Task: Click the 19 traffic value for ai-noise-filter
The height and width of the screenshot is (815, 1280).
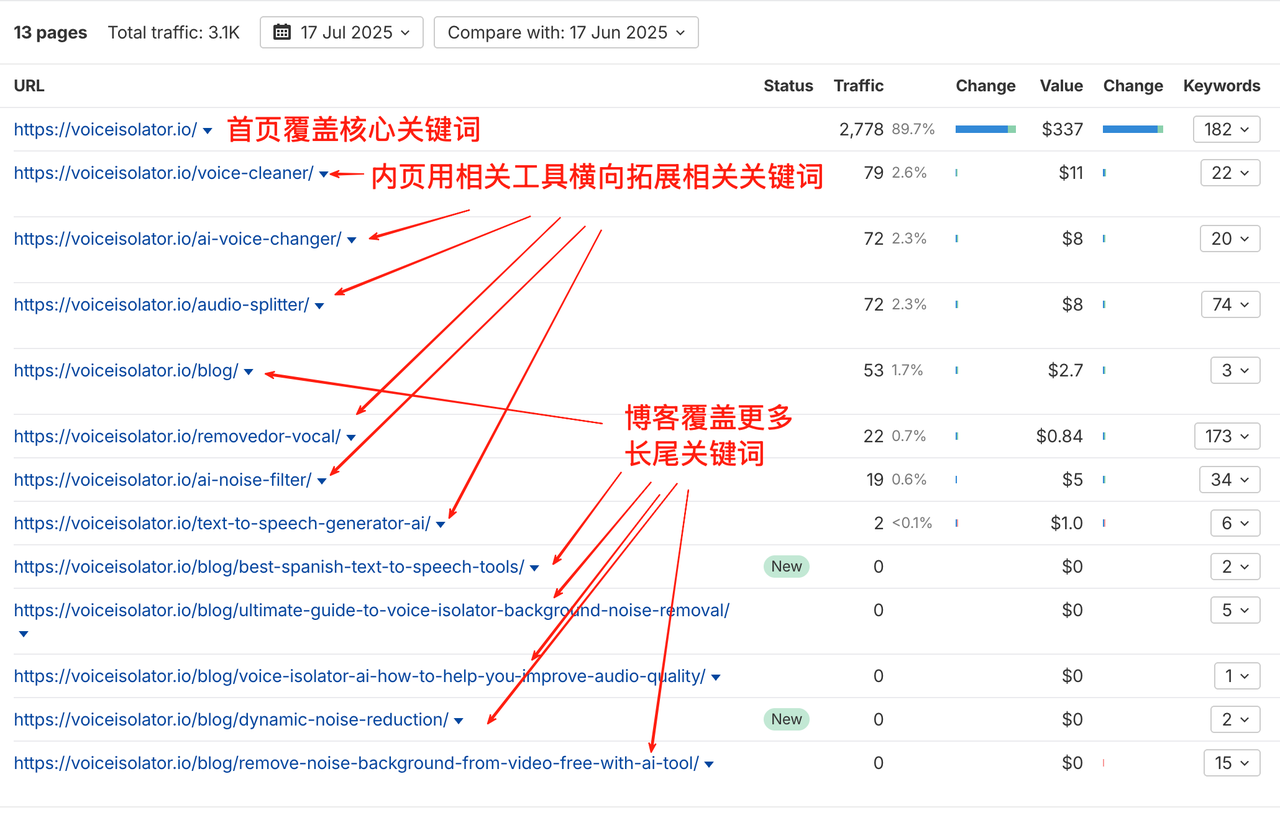Action: click(875, 480)
